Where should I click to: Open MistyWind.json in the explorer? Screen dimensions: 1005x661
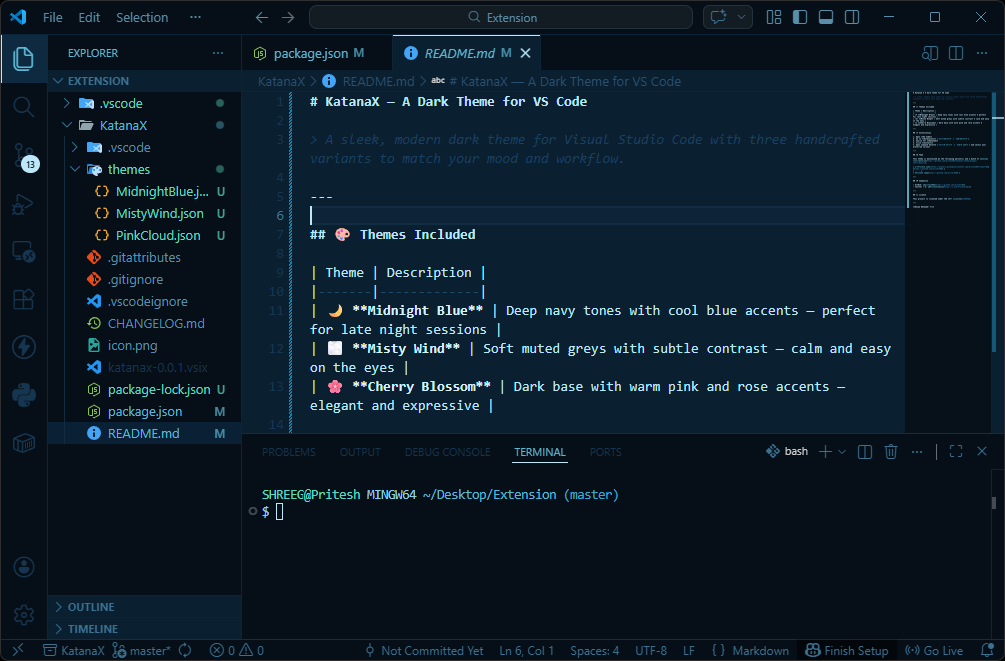tap(145, 213)
